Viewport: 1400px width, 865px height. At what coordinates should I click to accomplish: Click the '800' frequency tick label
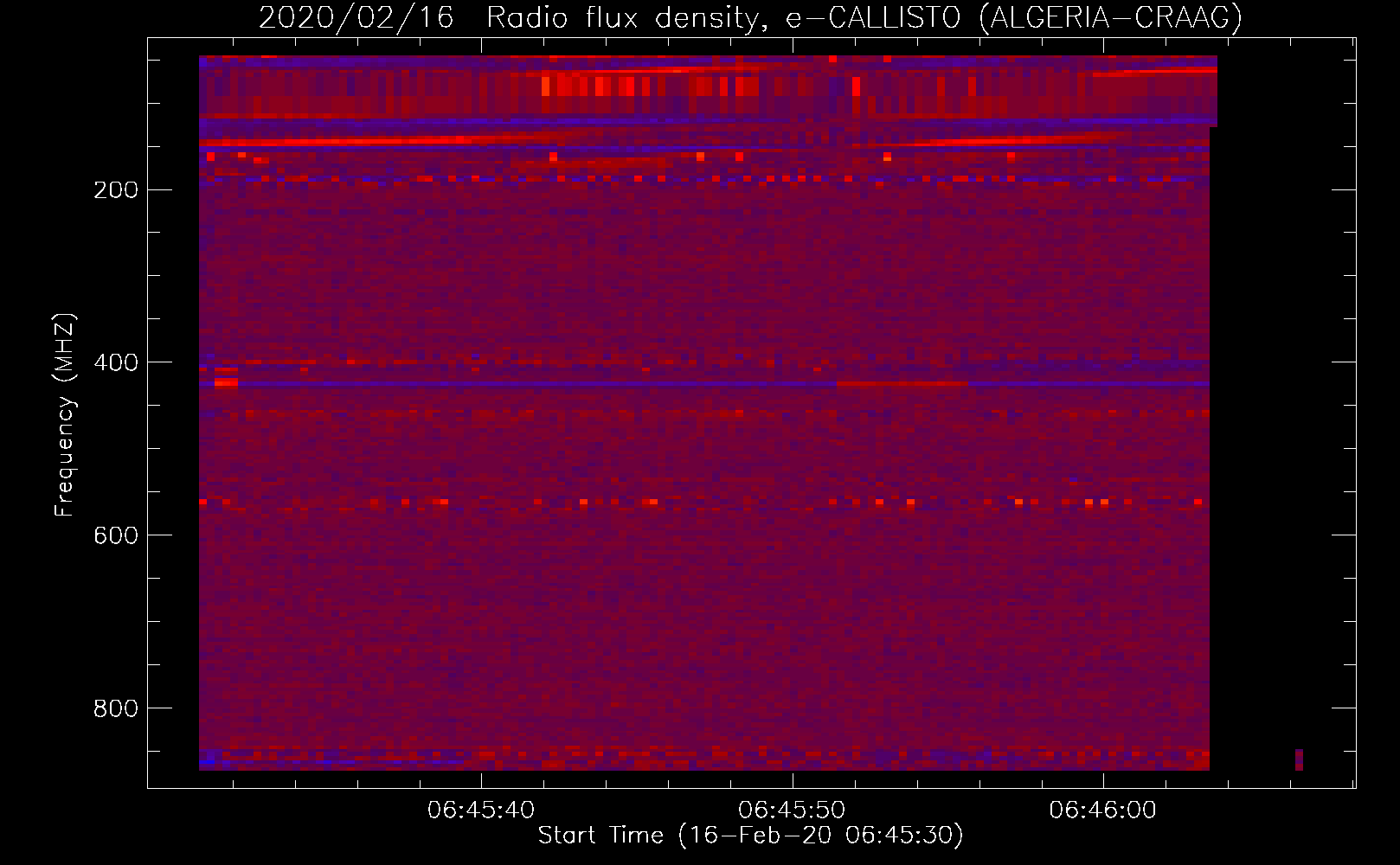click(116, 709)
